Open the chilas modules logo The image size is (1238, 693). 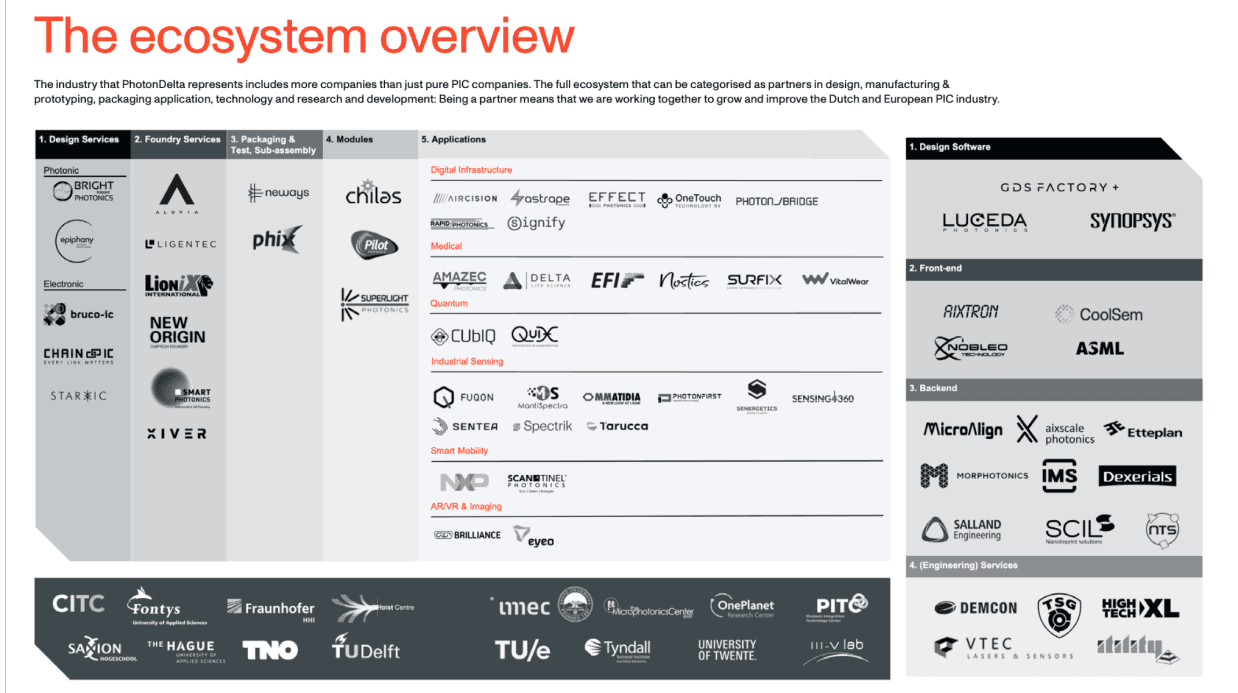pos(373,194)
